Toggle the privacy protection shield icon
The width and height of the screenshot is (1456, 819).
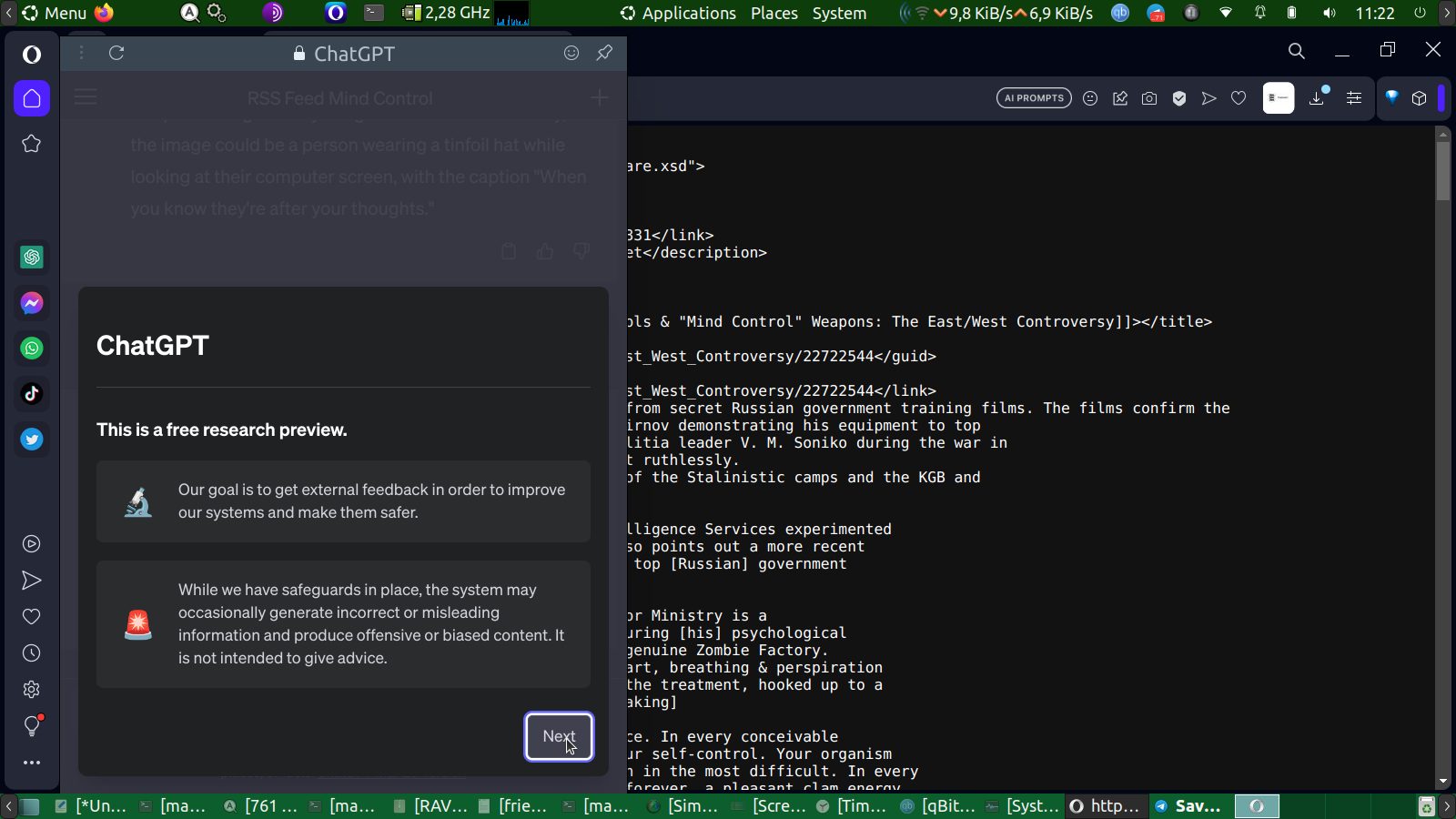coord(1179,98)
